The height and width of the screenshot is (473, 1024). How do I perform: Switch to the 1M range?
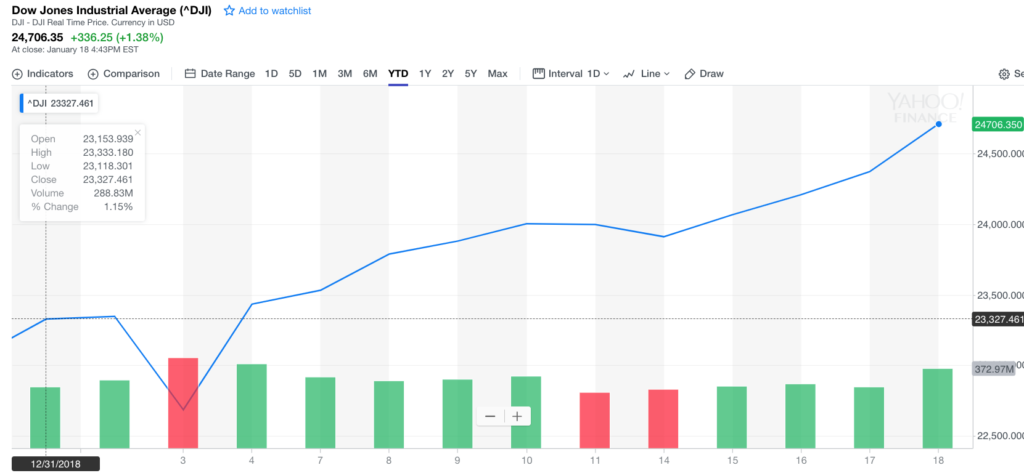click(x=319, y=74)
